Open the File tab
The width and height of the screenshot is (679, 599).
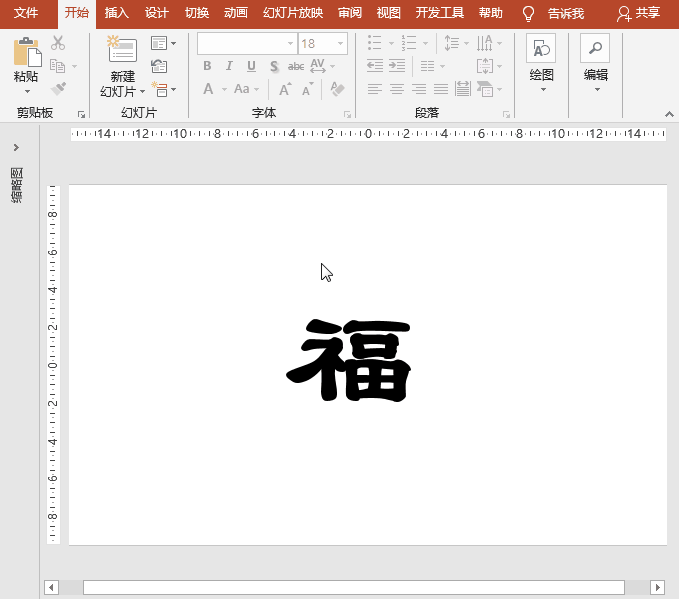[26, 13]
